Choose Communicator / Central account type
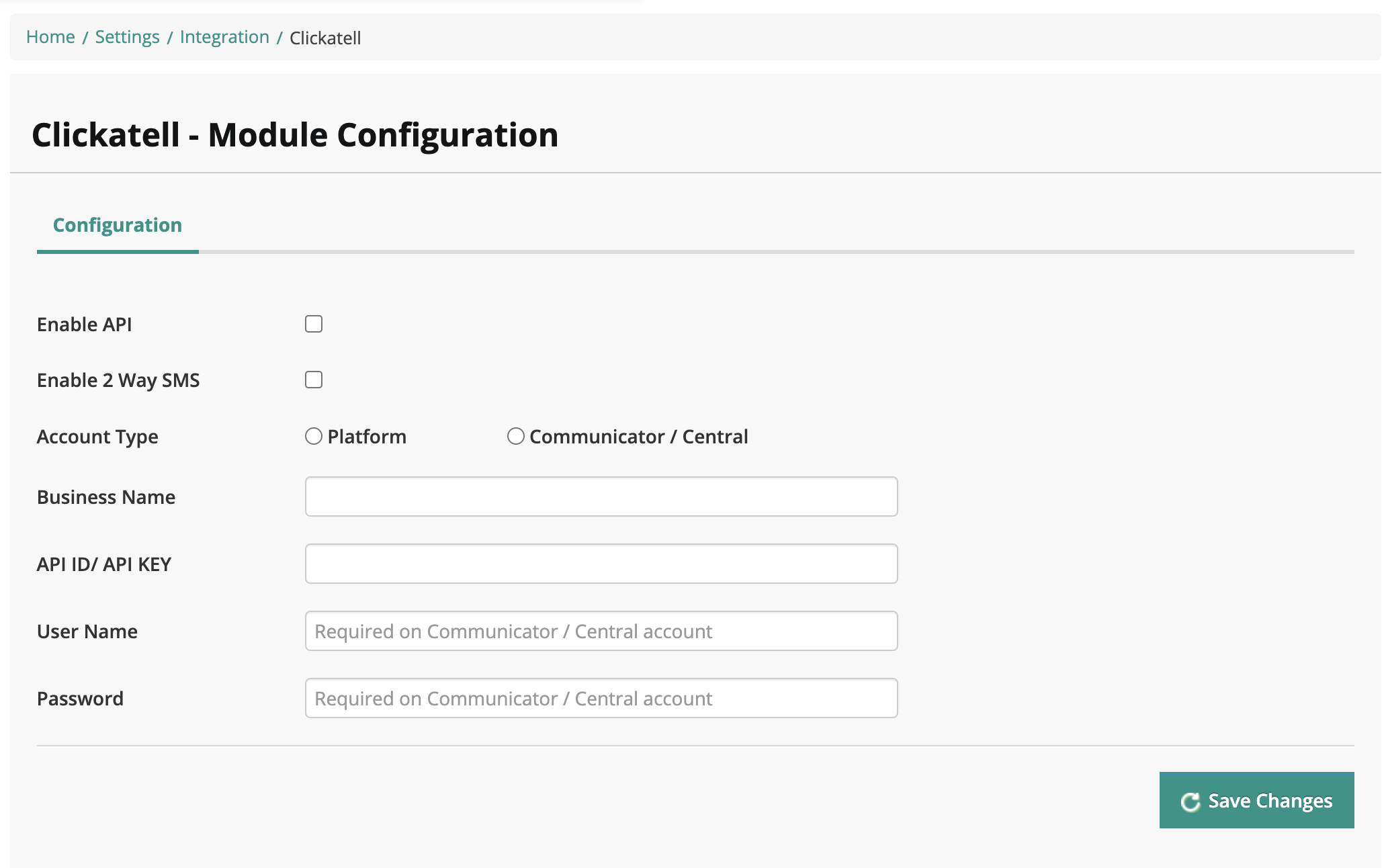Screen dimensions: 1384x868 click(515, 436)
